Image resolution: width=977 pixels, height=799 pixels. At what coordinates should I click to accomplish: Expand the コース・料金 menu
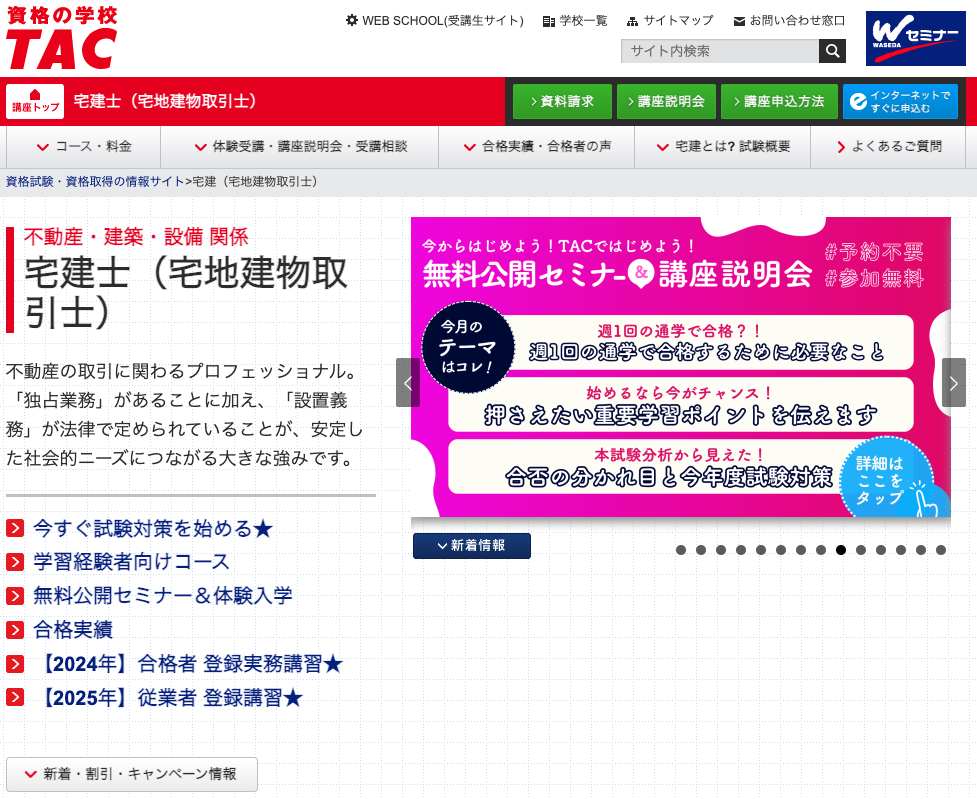84,147
